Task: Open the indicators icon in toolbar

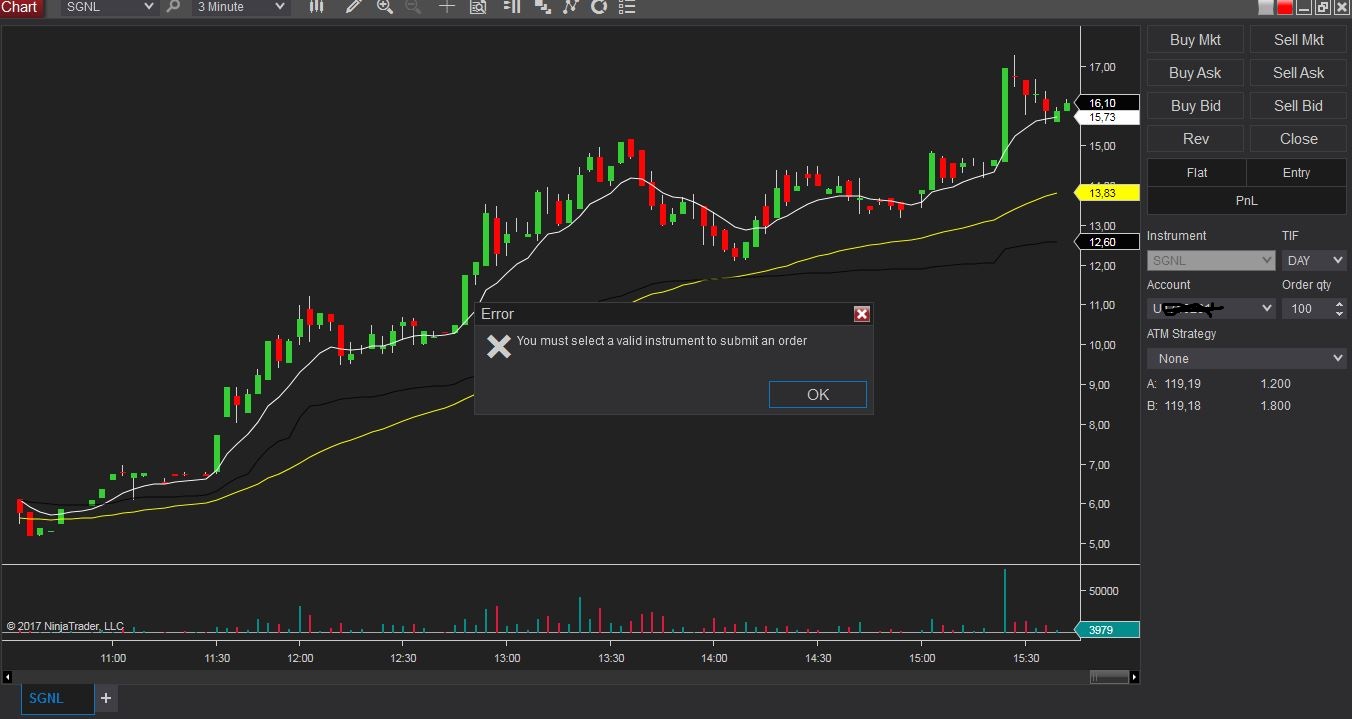Action: coord(542,7)
